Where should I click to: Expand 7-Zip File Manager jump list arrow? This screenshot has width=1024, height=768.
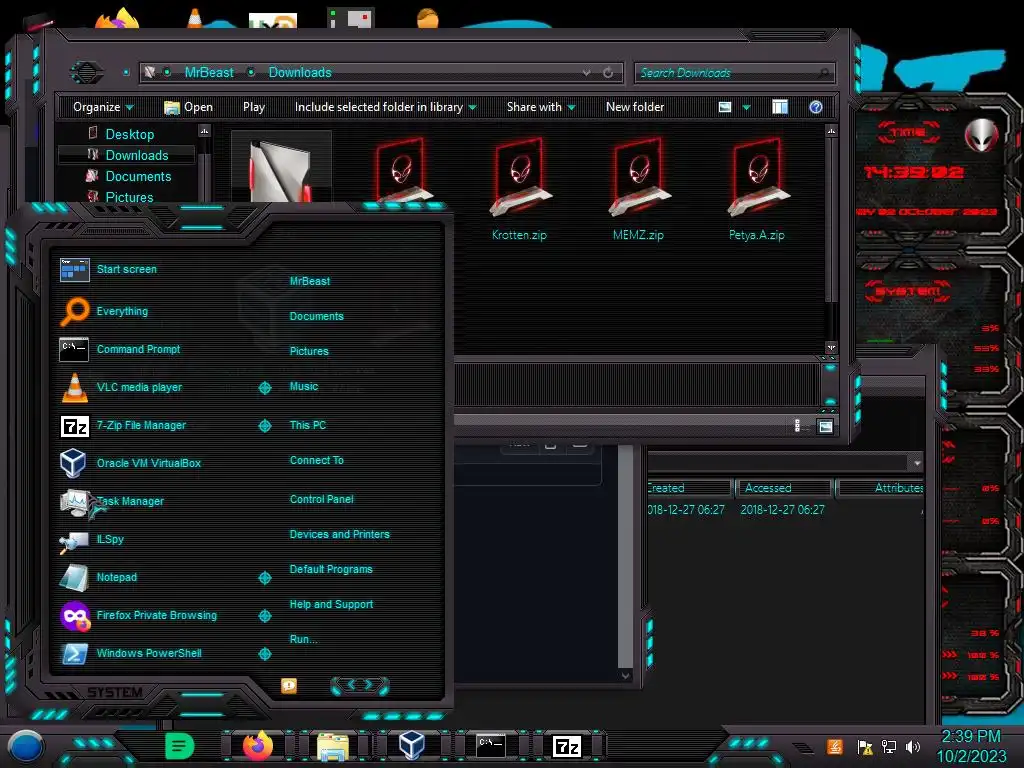(x=264, y=426)
